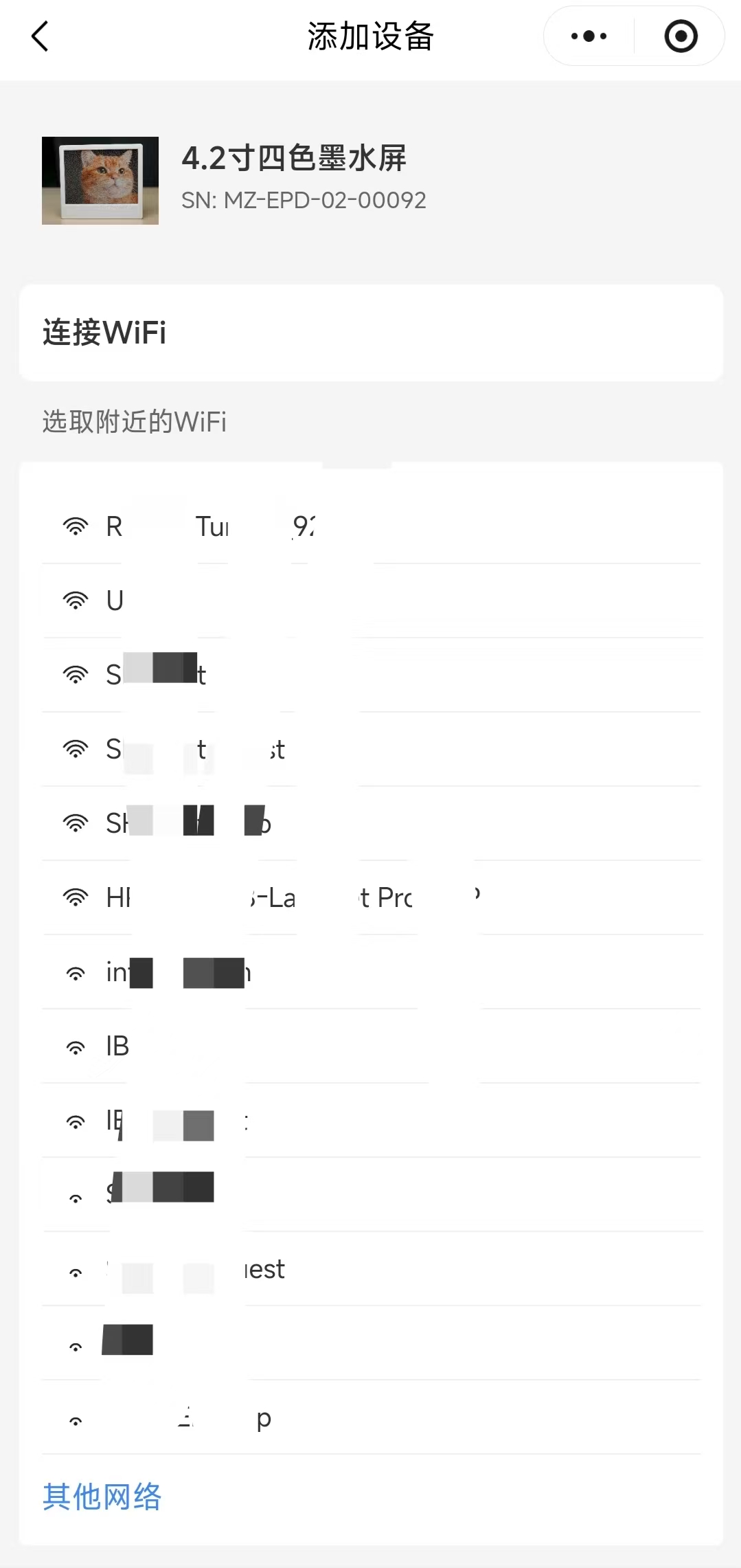Select the HP LaserJet Pro WiFi network
Viewport: 741px width, 1568px height.
pyautogui.click(x=295, y=897)
